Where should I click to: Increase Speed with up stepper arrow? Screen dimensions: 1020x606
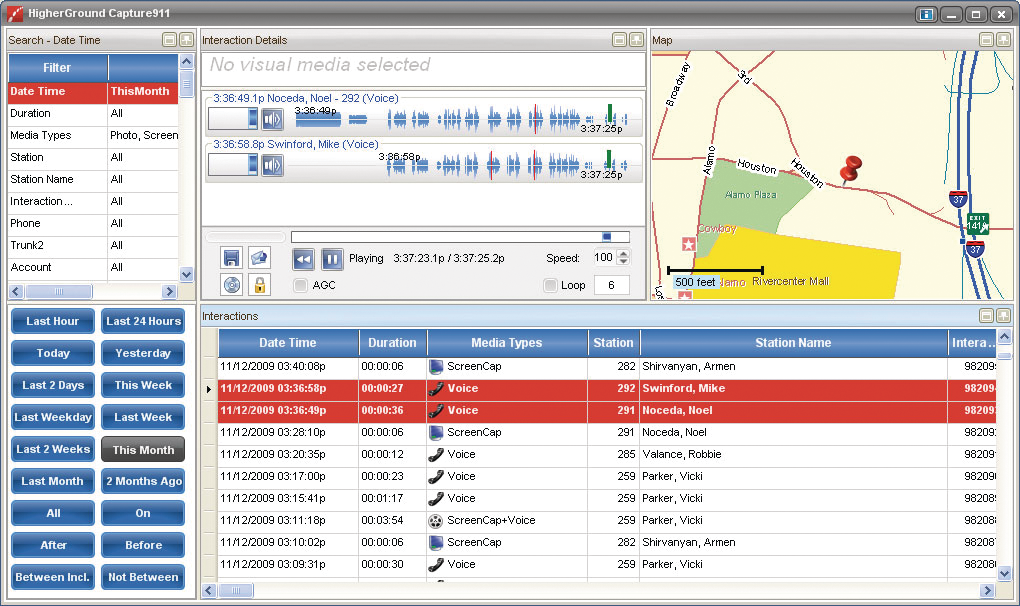coord(624,253)
